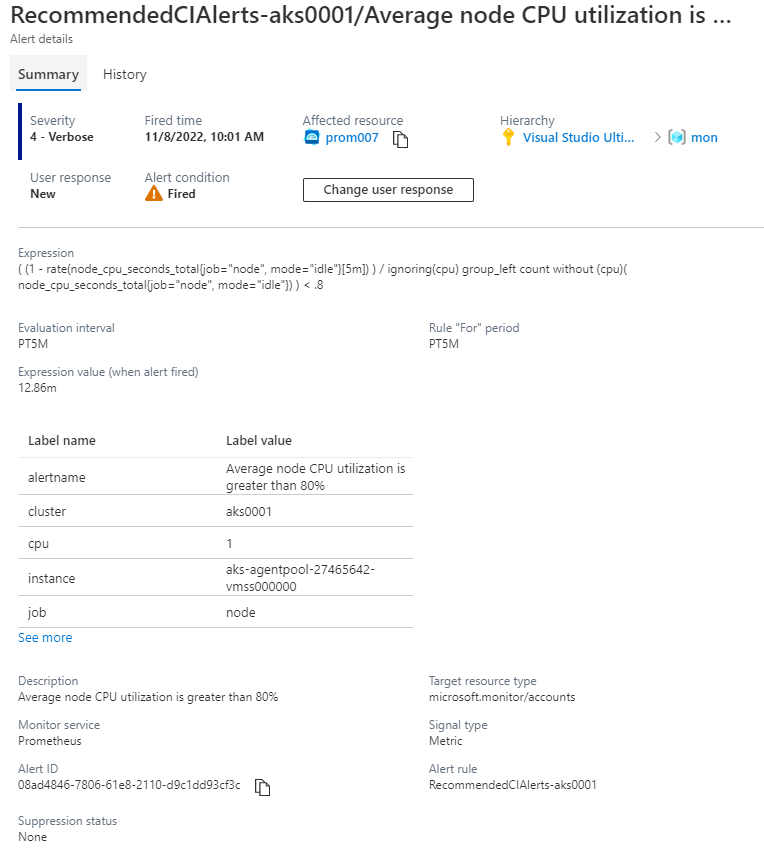Switch to the History tab
Image resolution: width=764 pixels, height=865 pixels.
click(x=124, y=75)
